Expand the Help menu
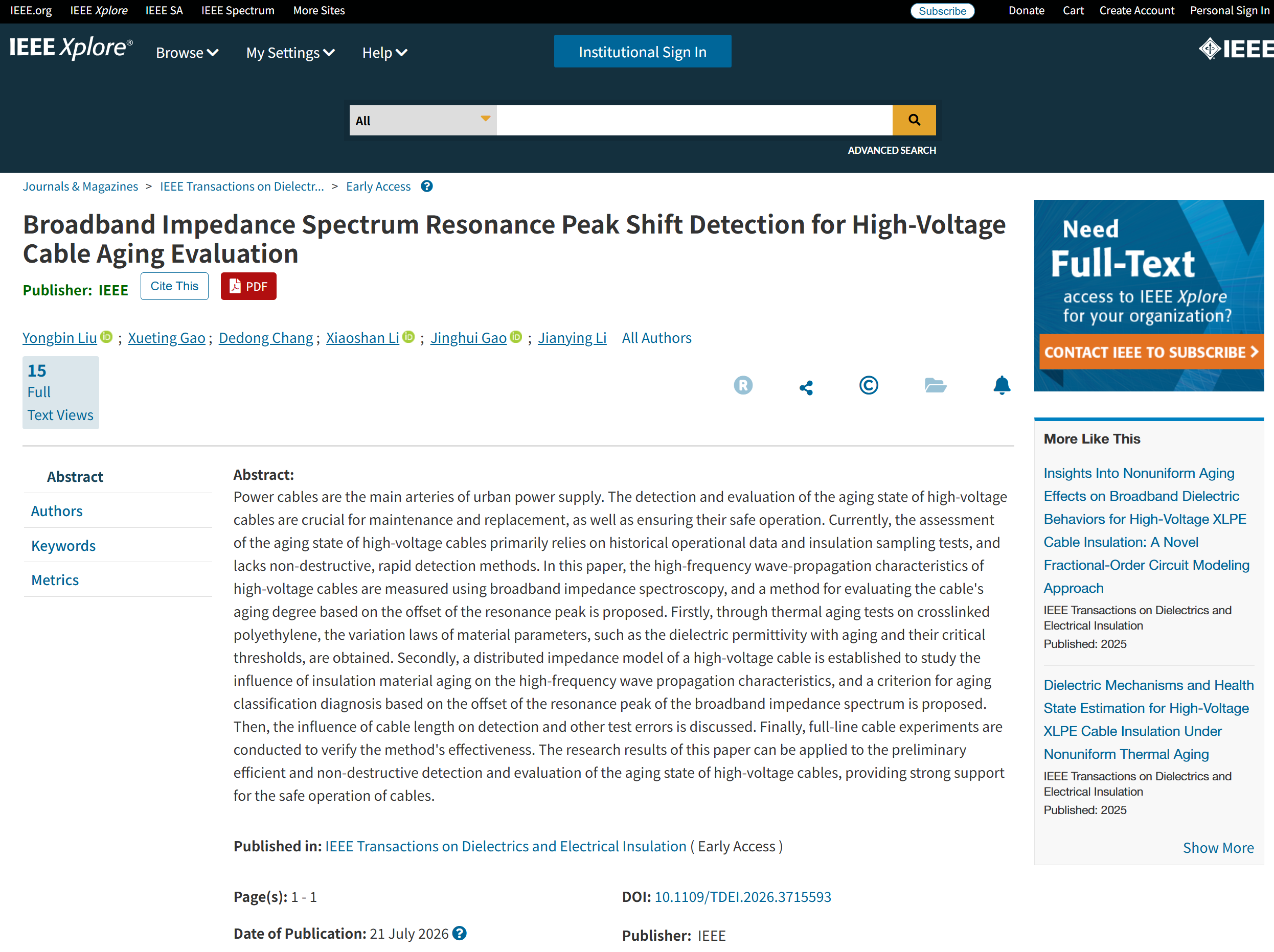 [x=385, y=52]
